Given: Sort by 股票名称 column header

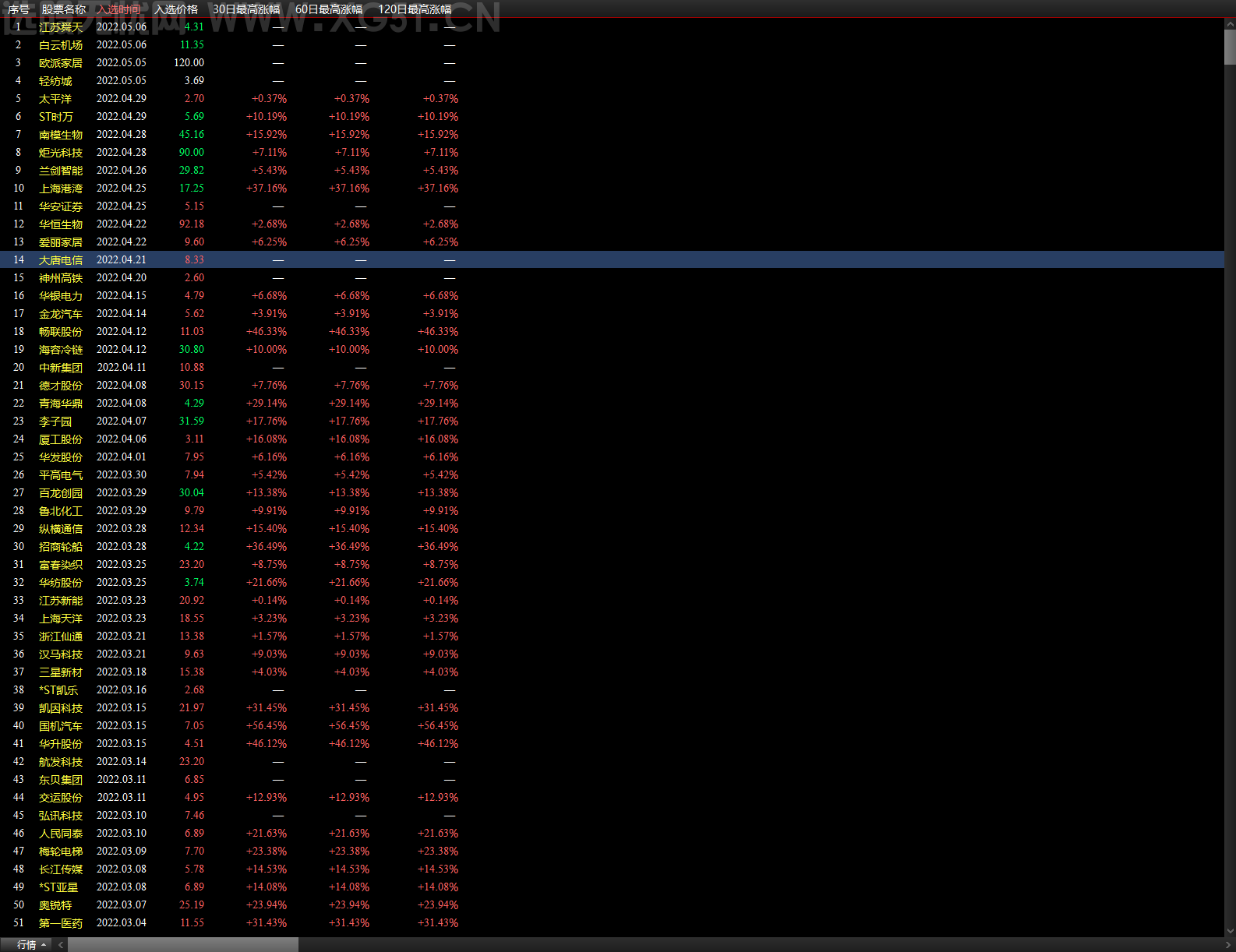Looking at the screenshot, I should pyautogui.click(x=64, y=9).
